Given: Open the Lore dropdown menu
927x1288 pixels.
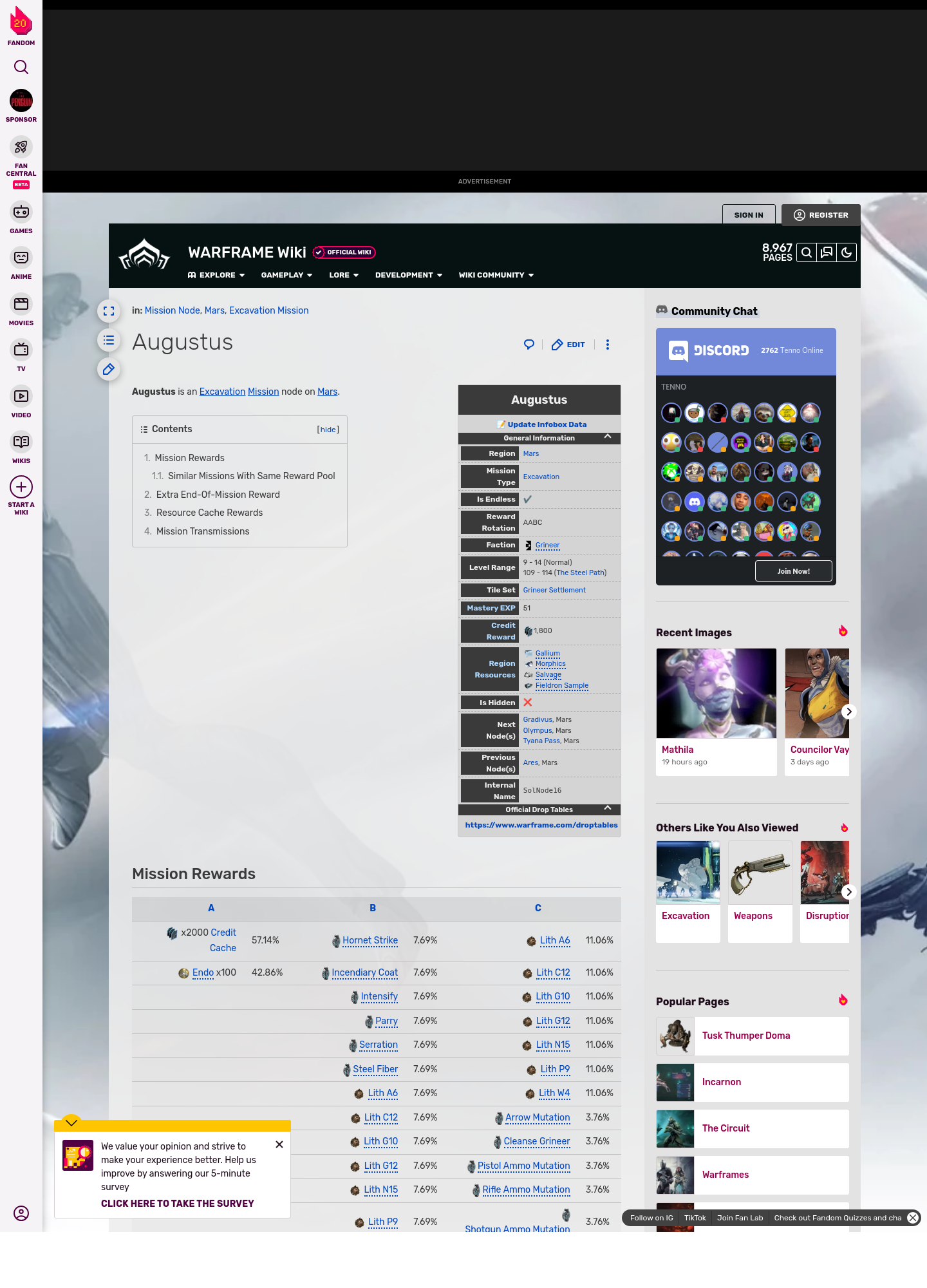Looking at the screenshot, I should pos(344,275).
